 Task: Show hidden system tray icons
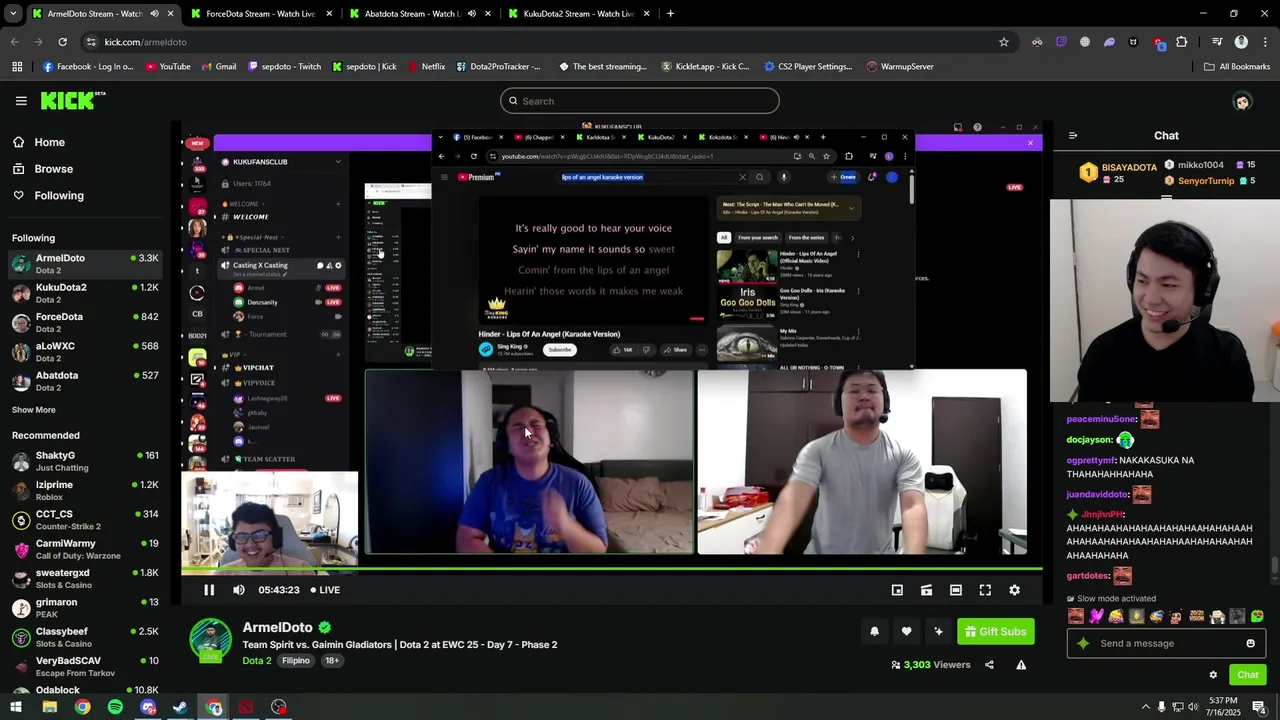tap(1146, 708)
